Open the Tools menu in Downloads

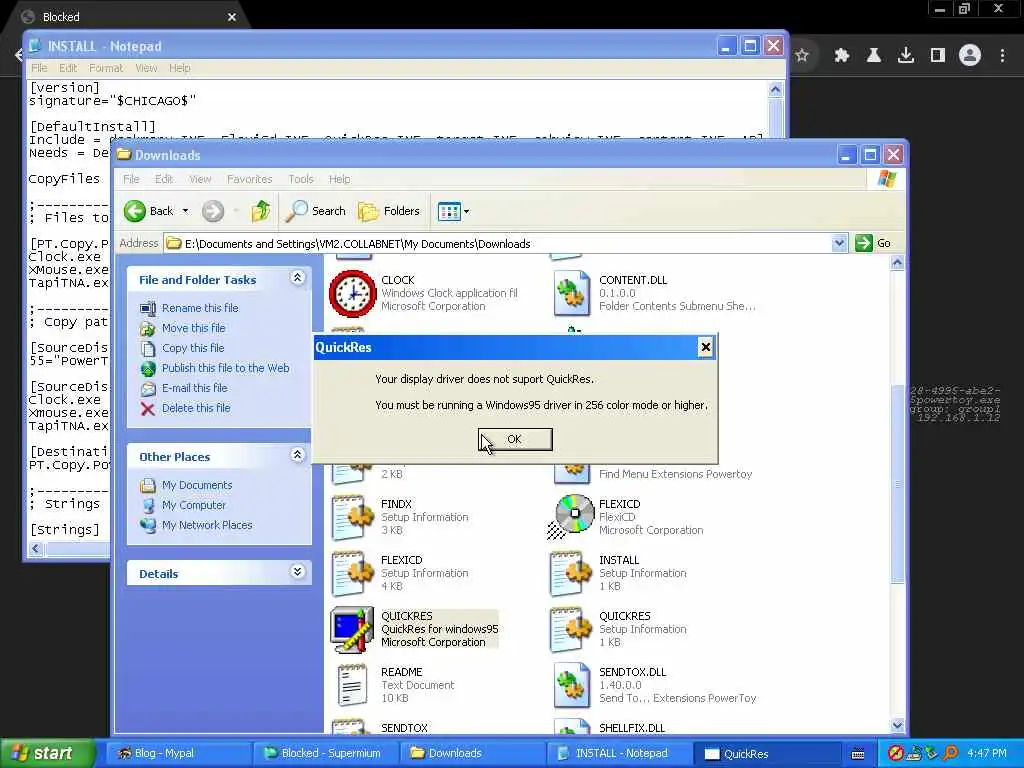tap(300, 179)
